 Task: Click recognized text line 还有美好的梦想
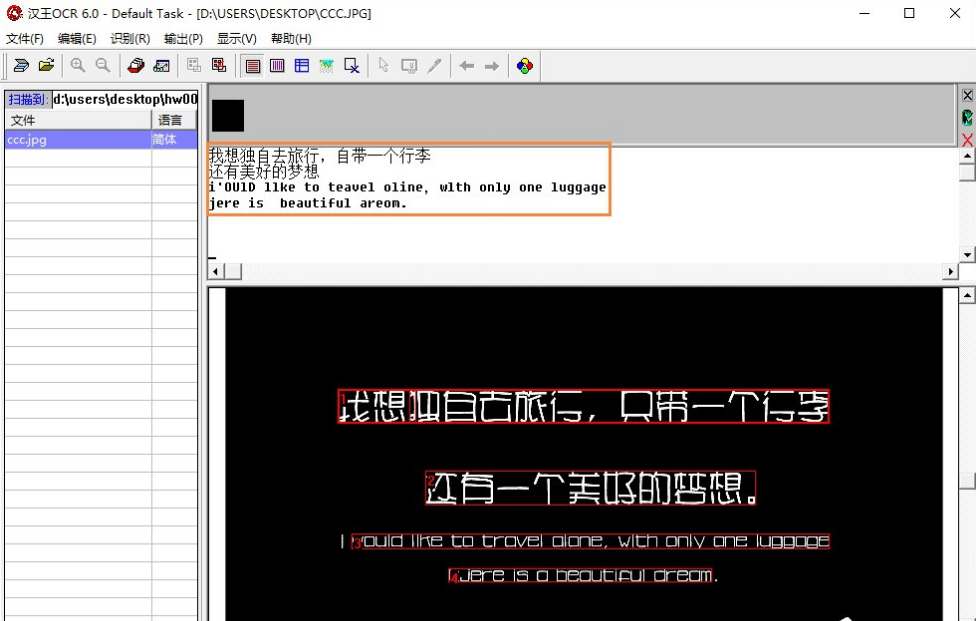coord(264,171)
